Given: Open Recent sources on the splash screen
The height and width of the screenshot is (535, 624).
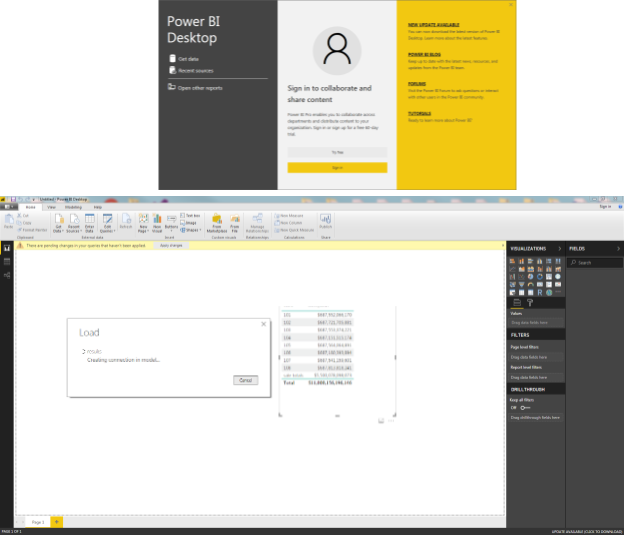Looking at the screenshot, I should pos(191,70).
